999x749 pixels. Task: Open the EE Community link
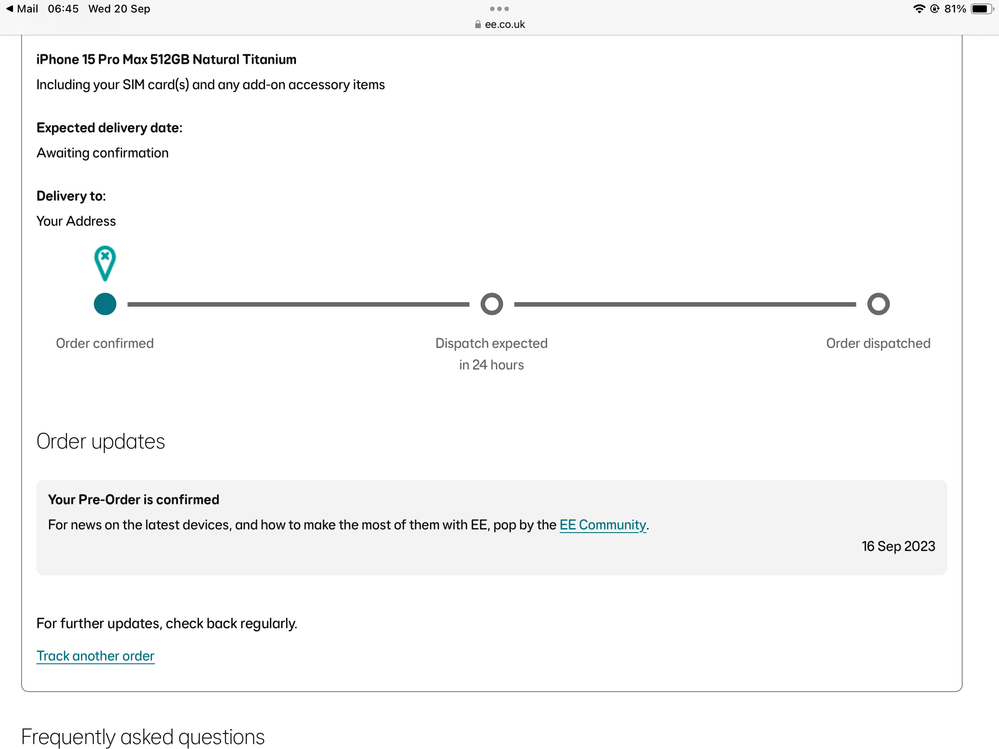tap(603, 525)
